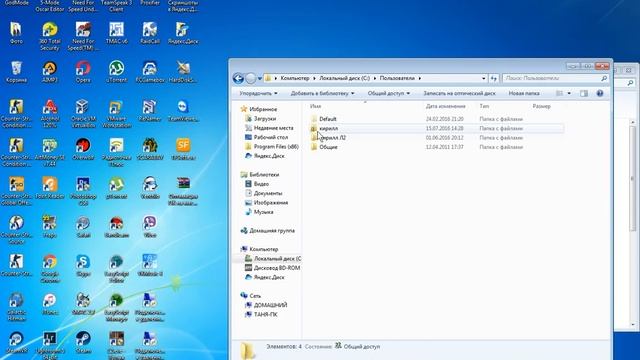Sort by the Размер column header

click(541, 106)
